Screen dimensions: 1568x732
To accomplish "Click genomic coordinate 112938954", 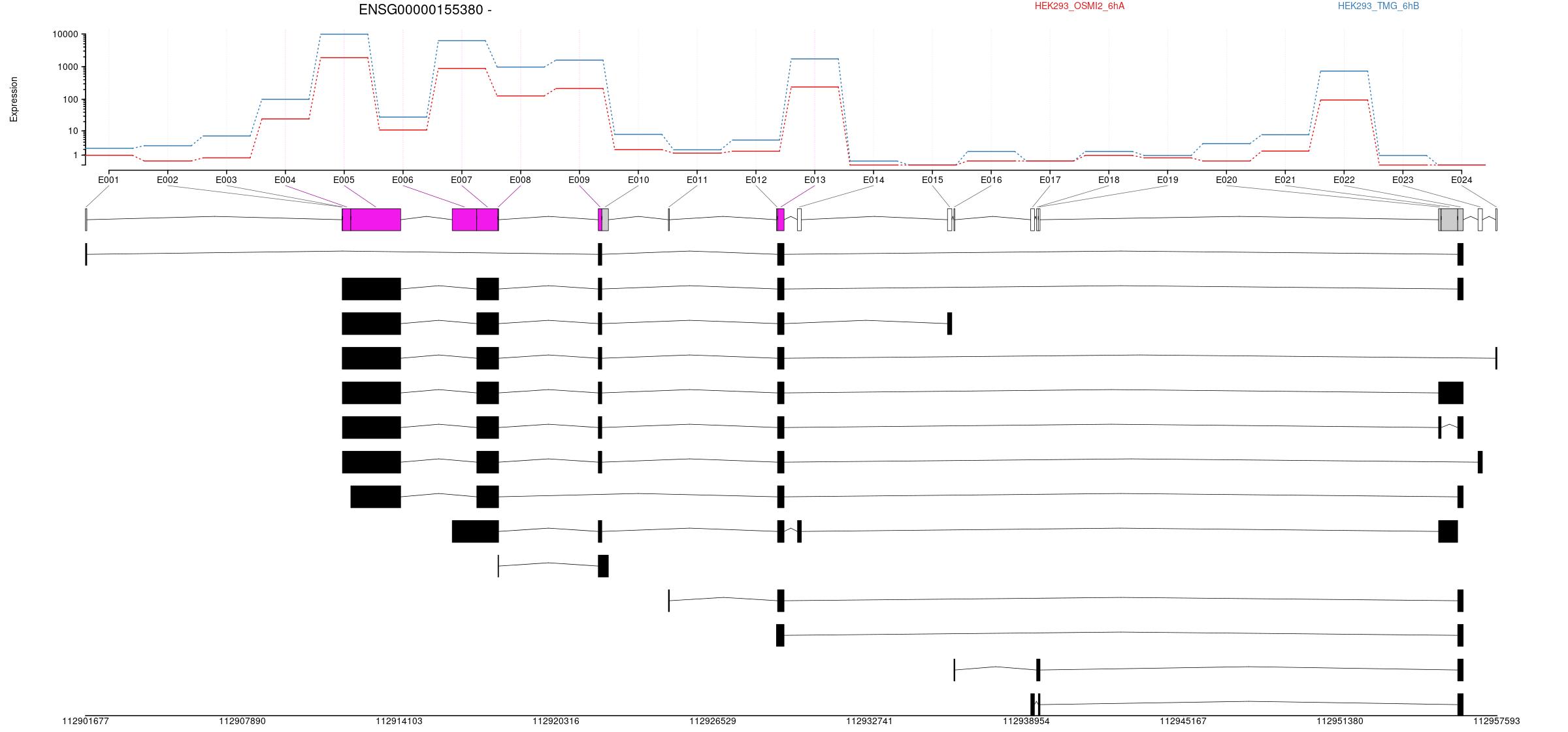I will (1026, 721).
